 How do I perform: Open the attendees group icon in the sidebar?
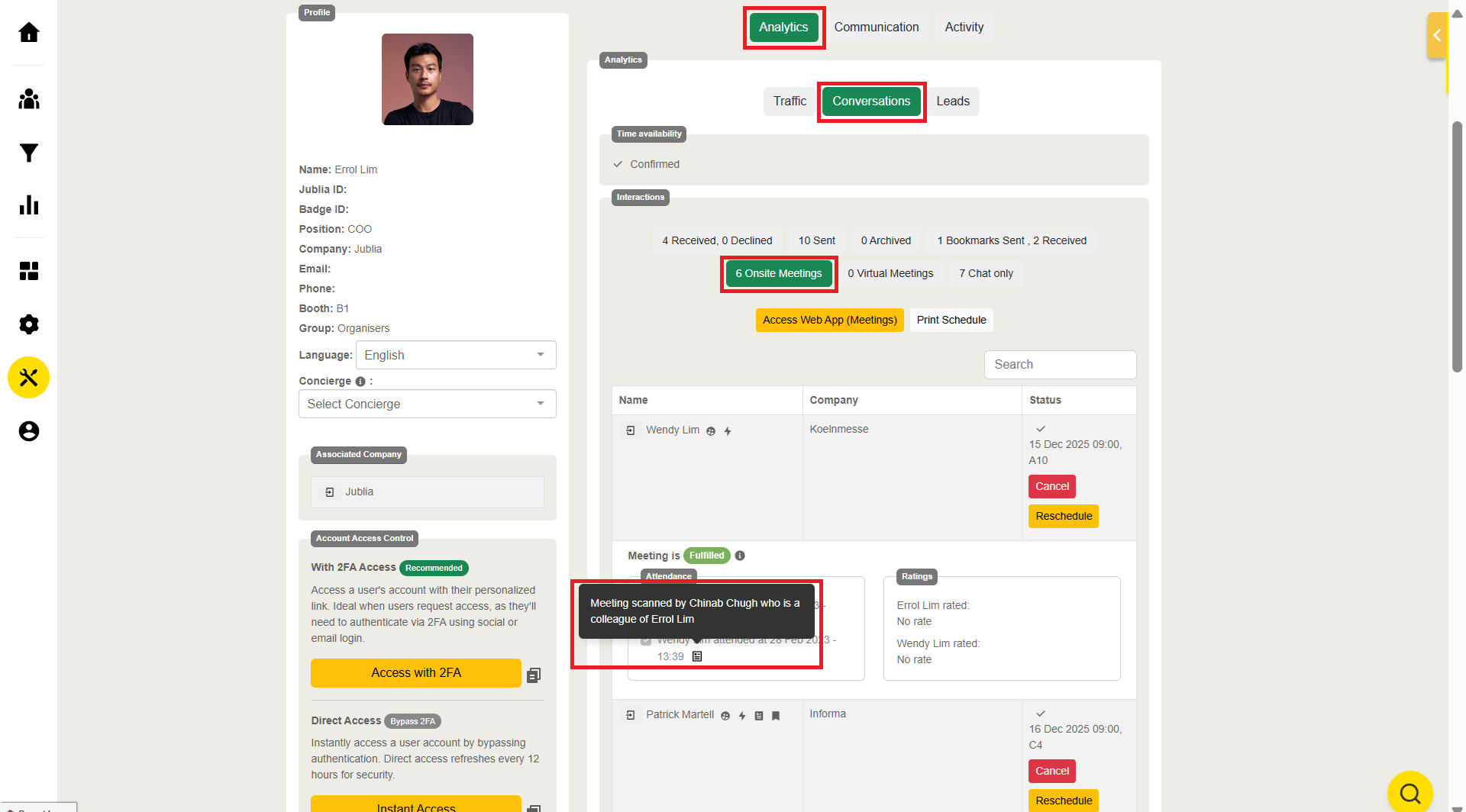coord(29,99)
